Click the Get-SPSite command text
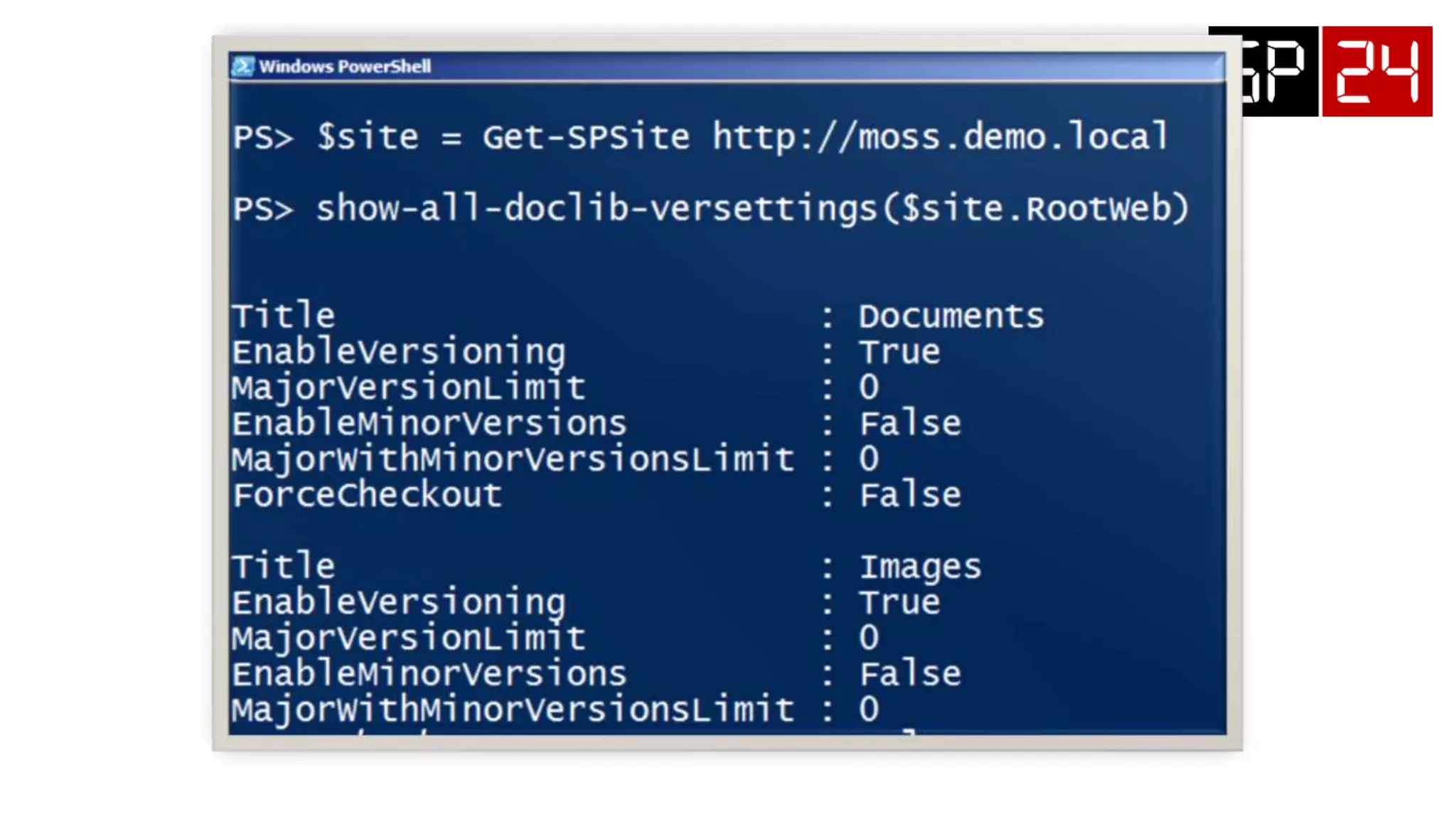Viewport: 1456px width, 819px height. pyautogui.click(x=586, y=136)
